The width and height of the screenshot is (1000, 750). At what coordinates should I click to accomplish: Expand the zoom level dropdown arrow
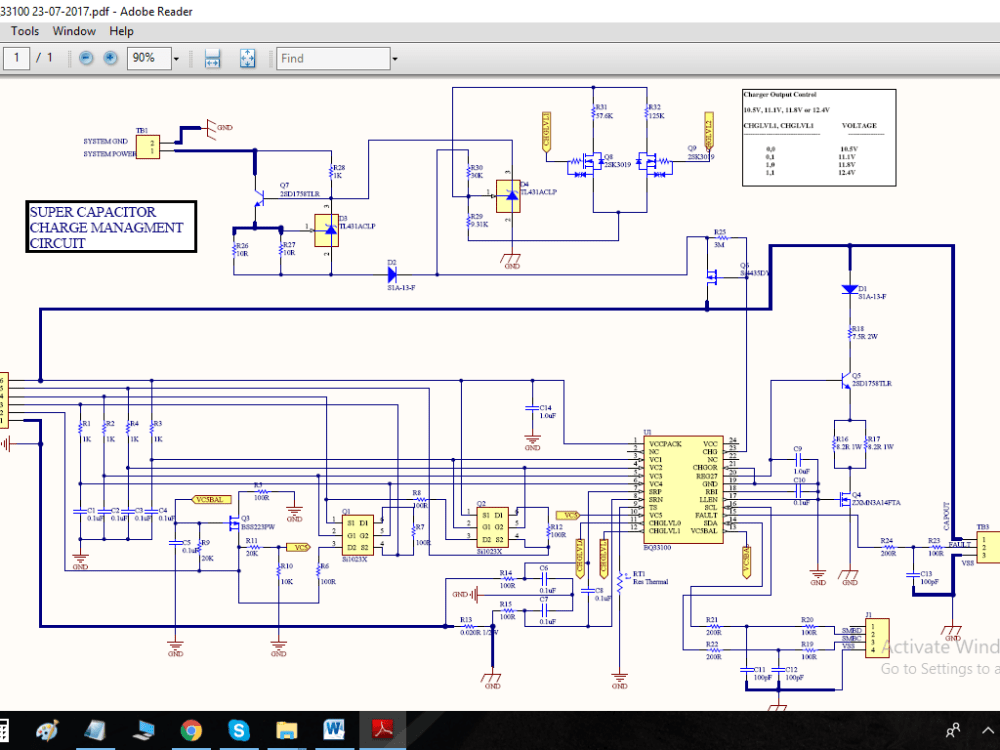point(176,59)
